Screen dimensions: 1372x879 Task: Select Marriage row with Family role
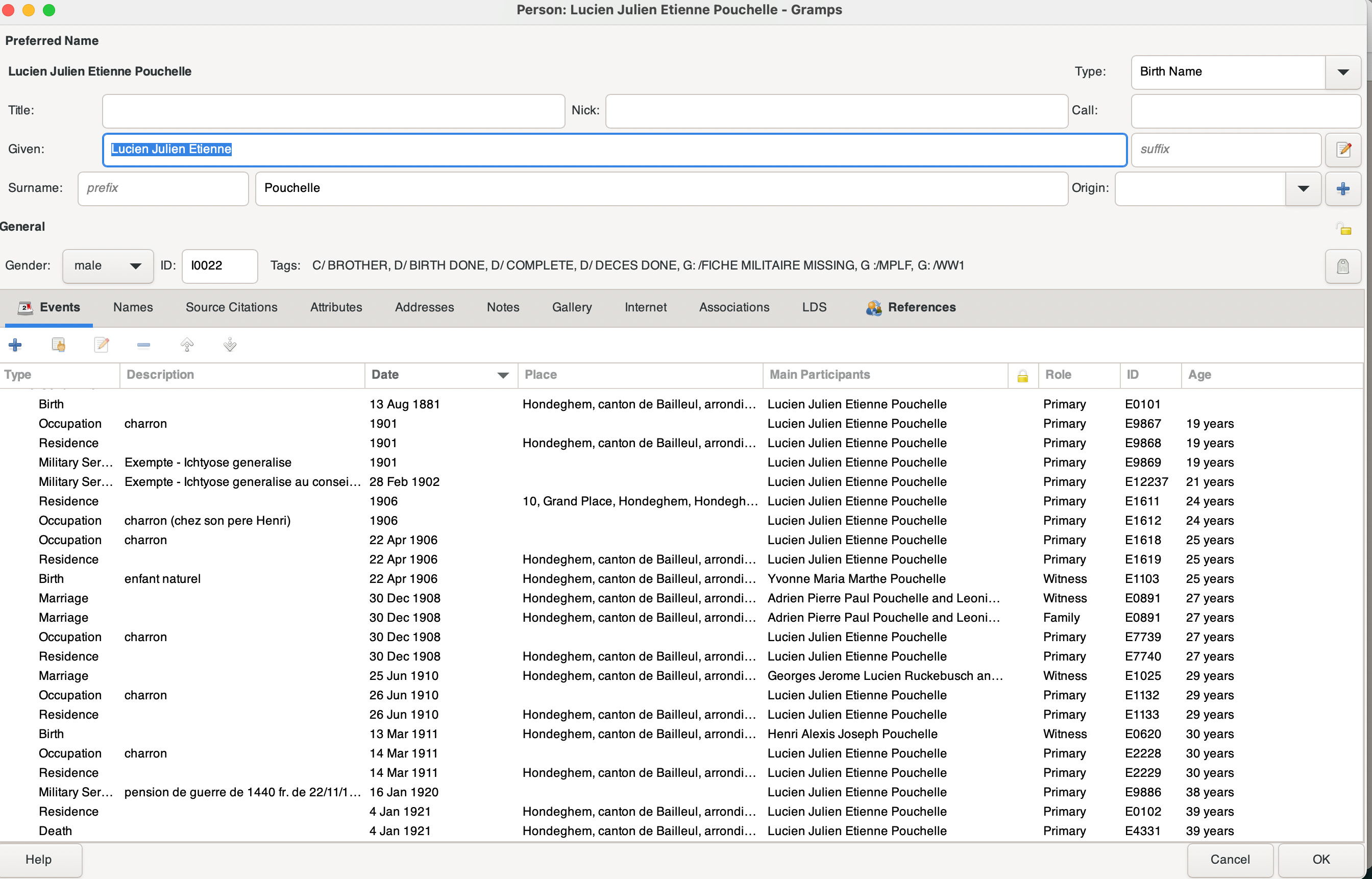coord(681,618)
